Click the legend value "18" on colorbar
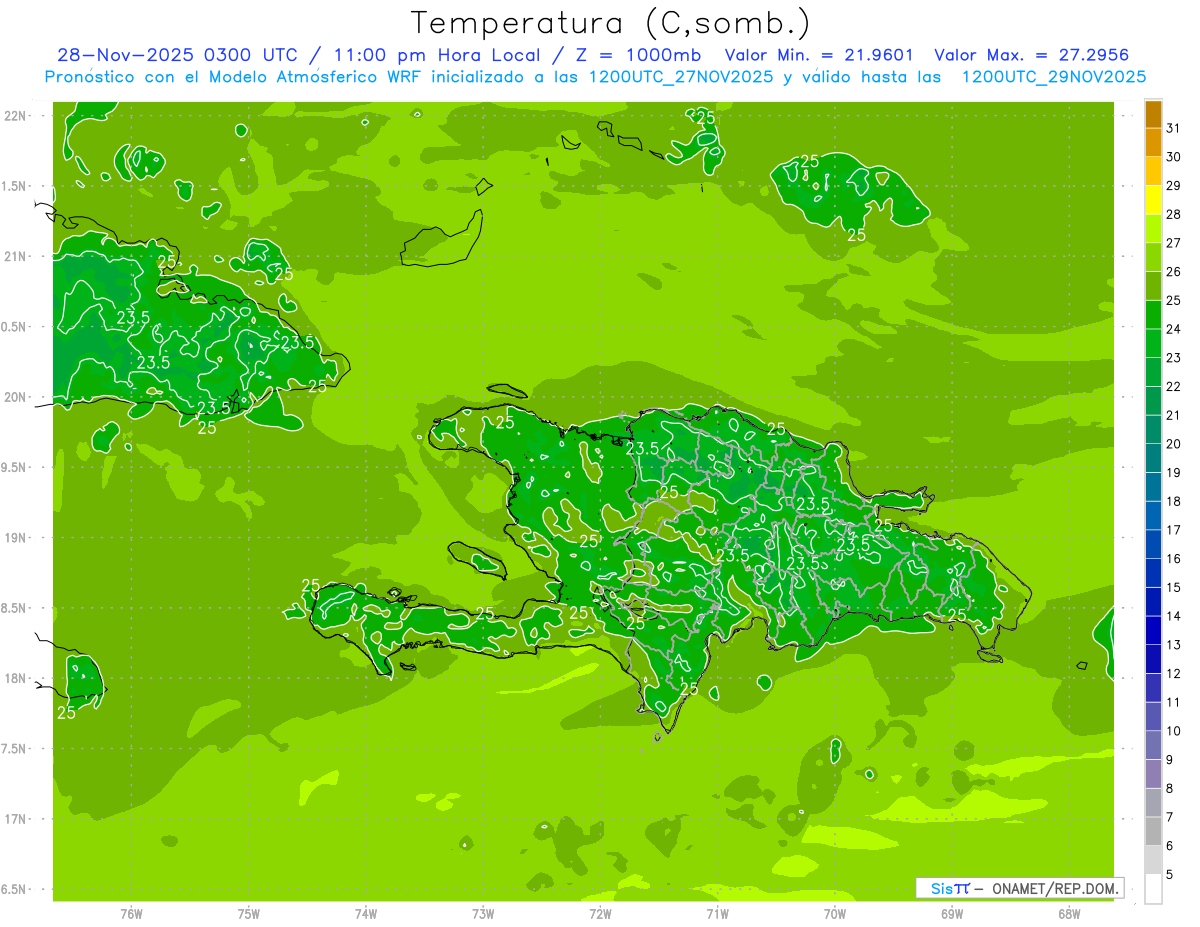This screenshot has height=927, width=1200. coord(1173,501)
